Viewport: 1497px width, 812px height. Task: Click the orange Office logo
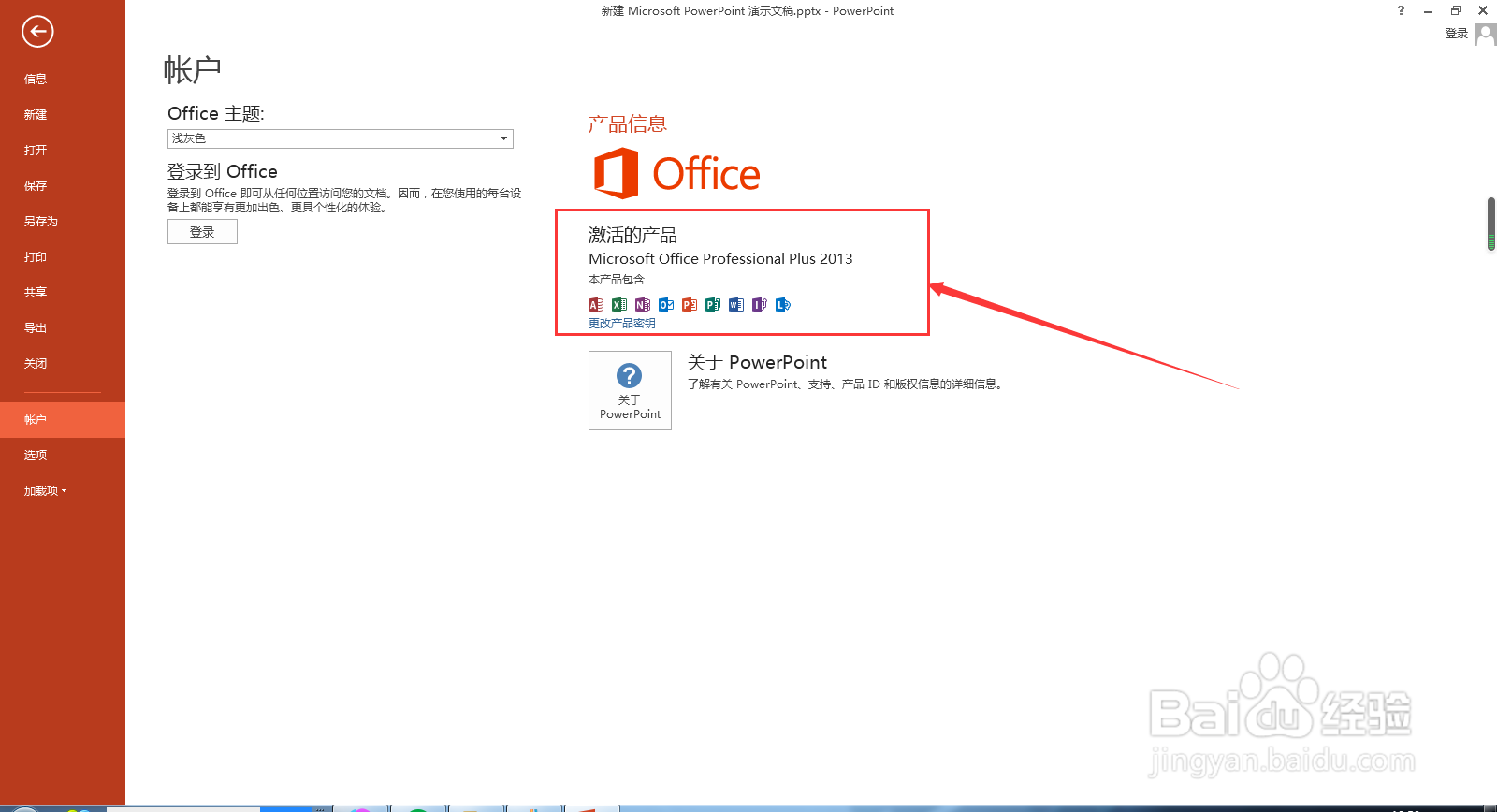click(x=677, y=173)
